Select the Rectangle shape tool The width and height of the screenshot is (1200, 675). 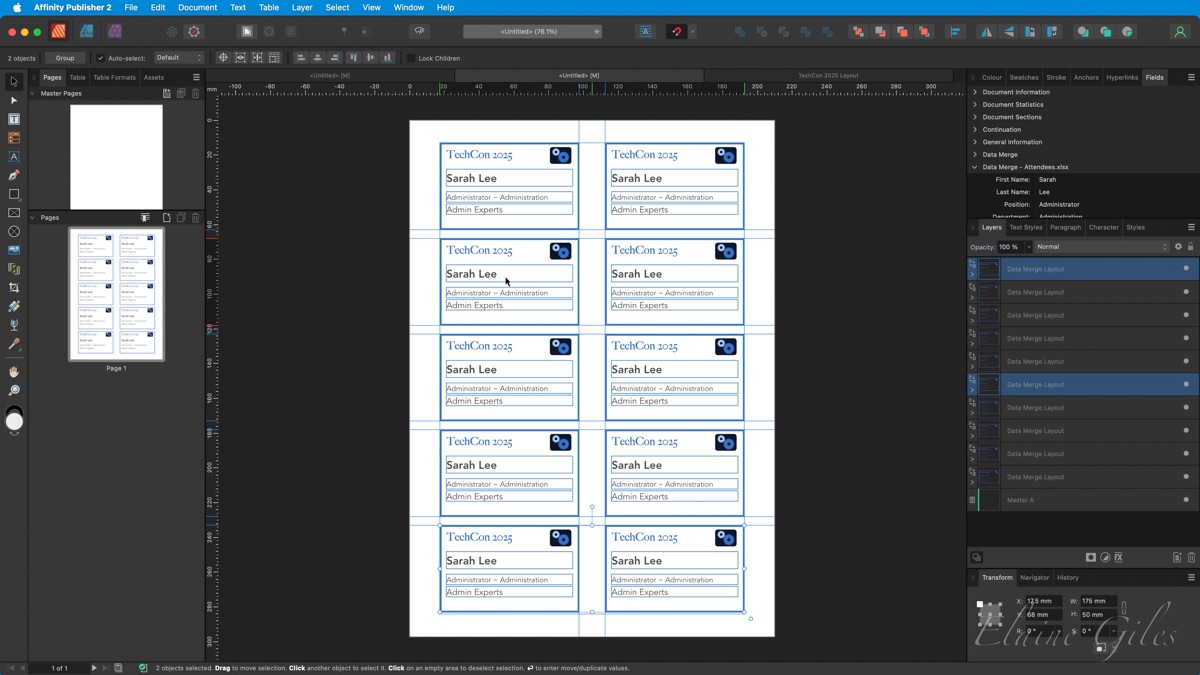coord(14,194)
